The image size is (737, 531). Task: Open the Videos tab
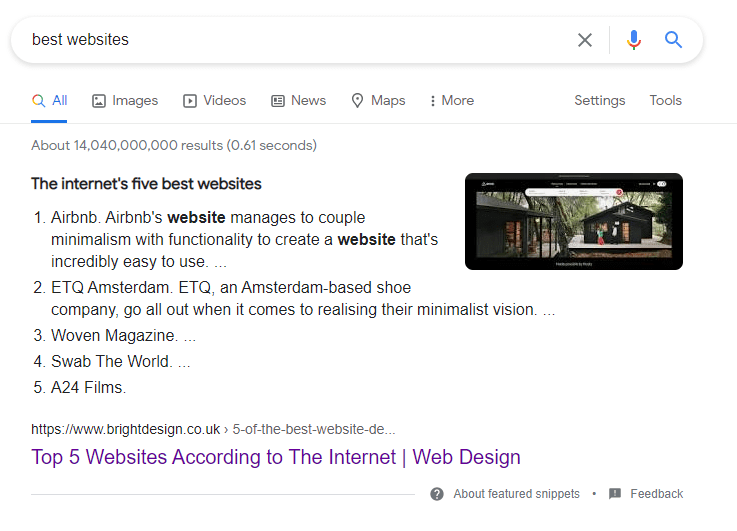pos(215,101)
